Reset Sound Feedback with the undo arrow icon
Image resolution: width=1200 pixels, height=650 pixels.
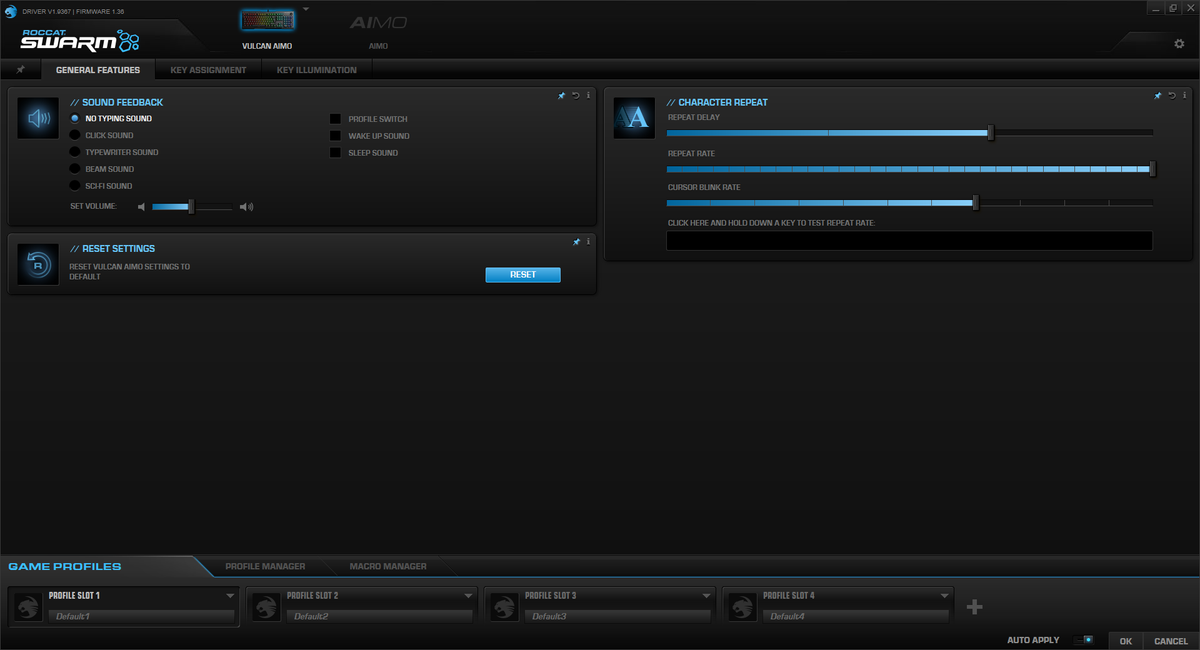tap(575, 96)
